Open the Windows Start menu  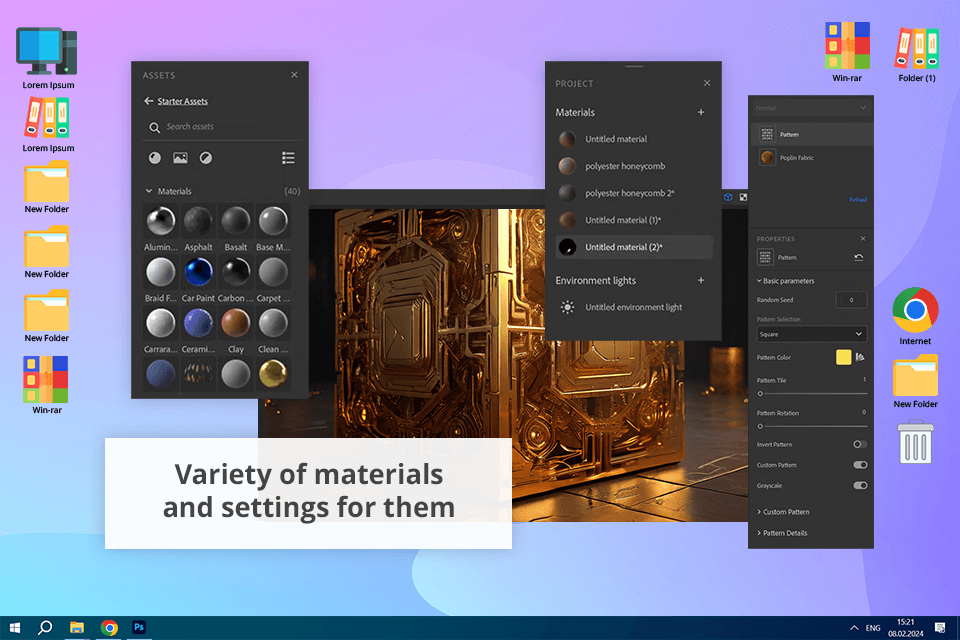pos(15,627)
